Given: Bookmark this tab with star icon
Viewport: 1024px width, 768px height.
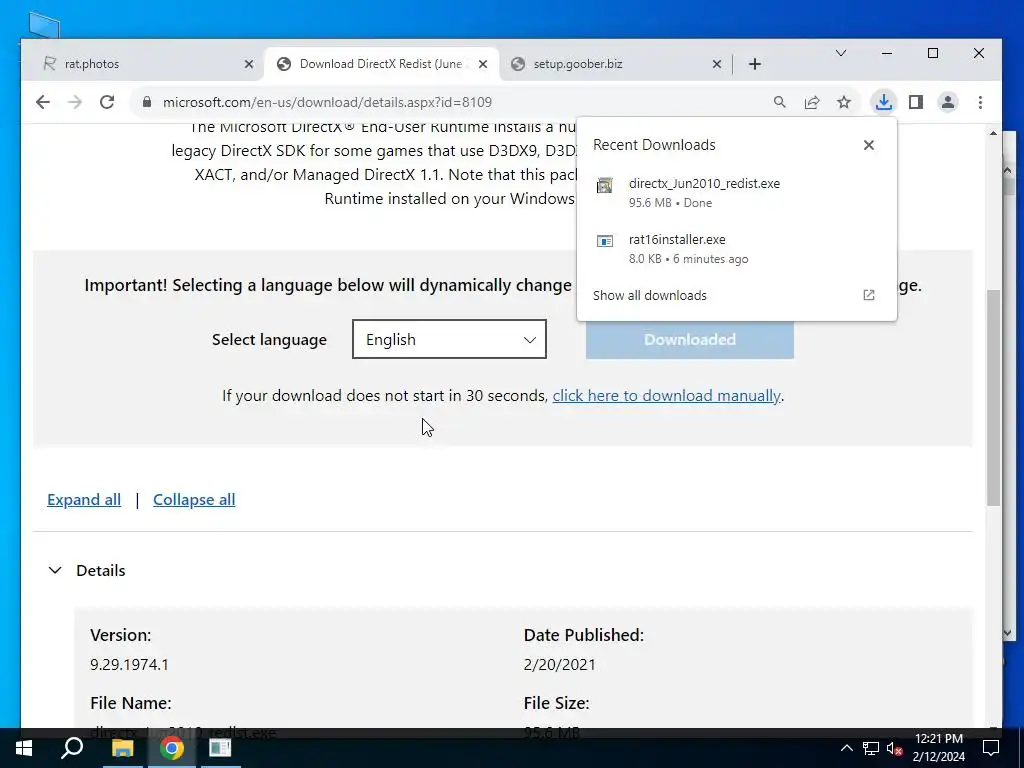Looking at the screenshot, I should coord(844,102).
